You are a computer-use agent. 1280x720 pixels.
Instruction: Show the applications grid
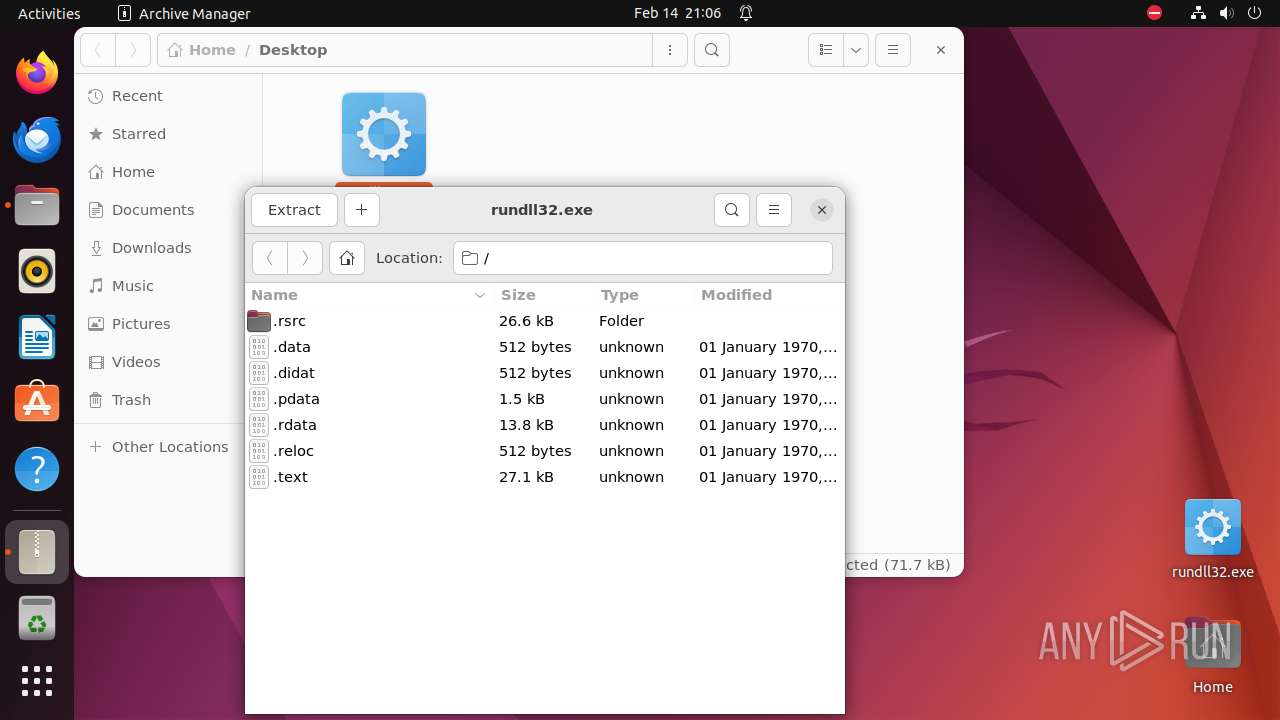37,681
